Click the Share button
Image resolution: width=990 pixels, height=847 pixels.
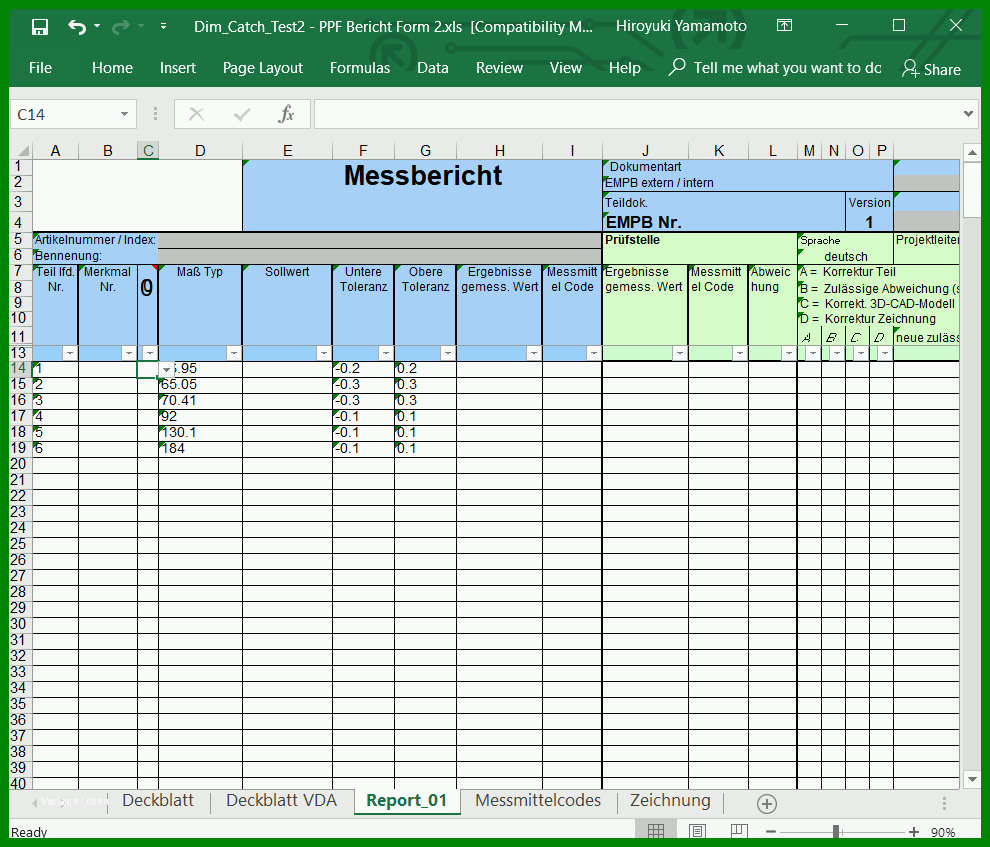click(x=931, y=69)
